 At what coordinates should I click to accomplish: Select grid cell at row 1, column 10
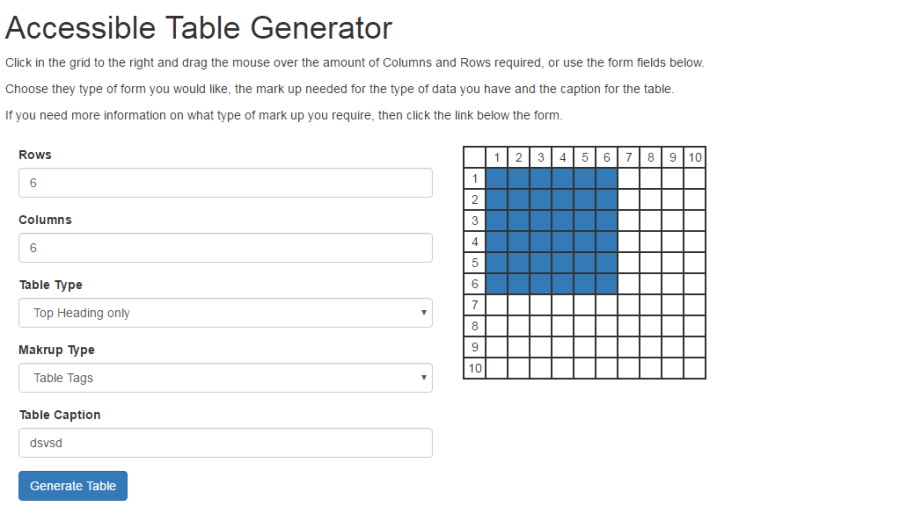pyautogui.click(x=695, y=178)
